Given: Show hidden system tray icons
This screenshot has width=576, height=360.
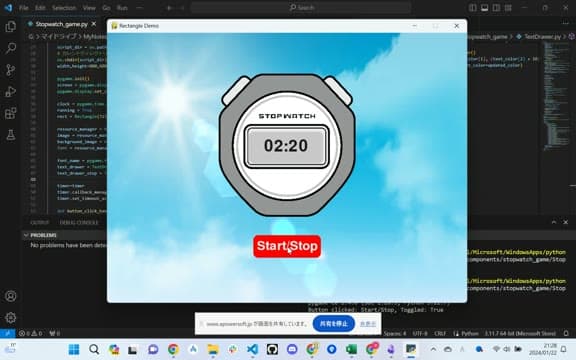Looking at the screenshot, I should click(x=433, y=349).
